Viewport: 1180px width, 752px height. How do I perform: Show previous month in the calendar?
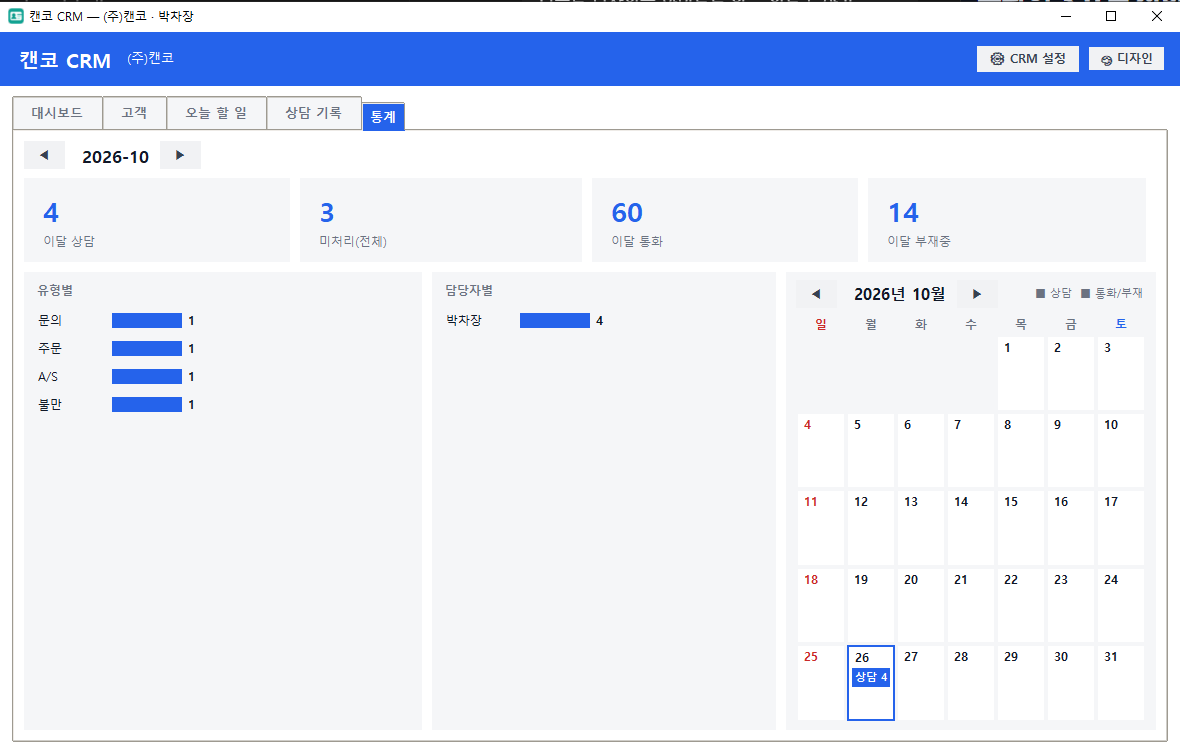tap(816, 294)
